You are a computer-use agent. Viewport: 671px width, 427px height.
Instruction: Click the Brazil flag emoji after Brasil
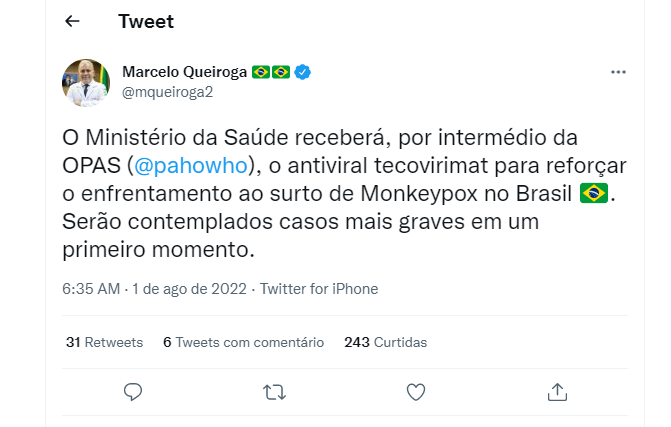click(x=594, y=193)
